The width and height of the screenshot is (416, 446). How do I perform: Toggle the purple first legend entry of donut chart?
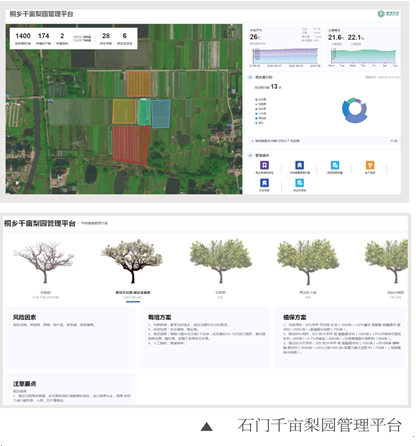pyautogui.click(x=261, y=99)
